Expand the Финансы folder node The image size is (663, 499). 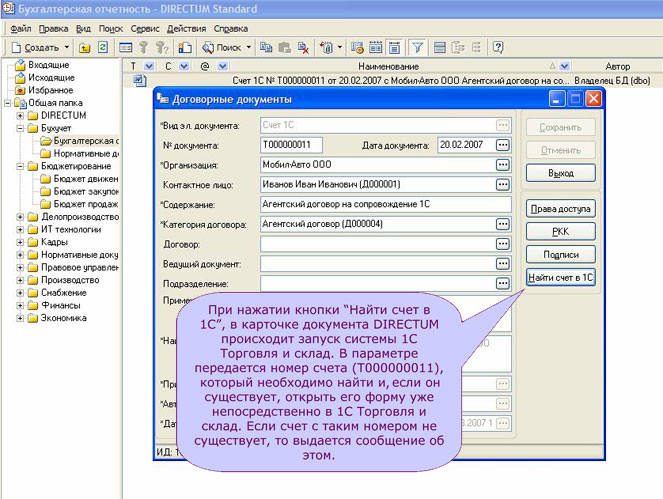20,305
